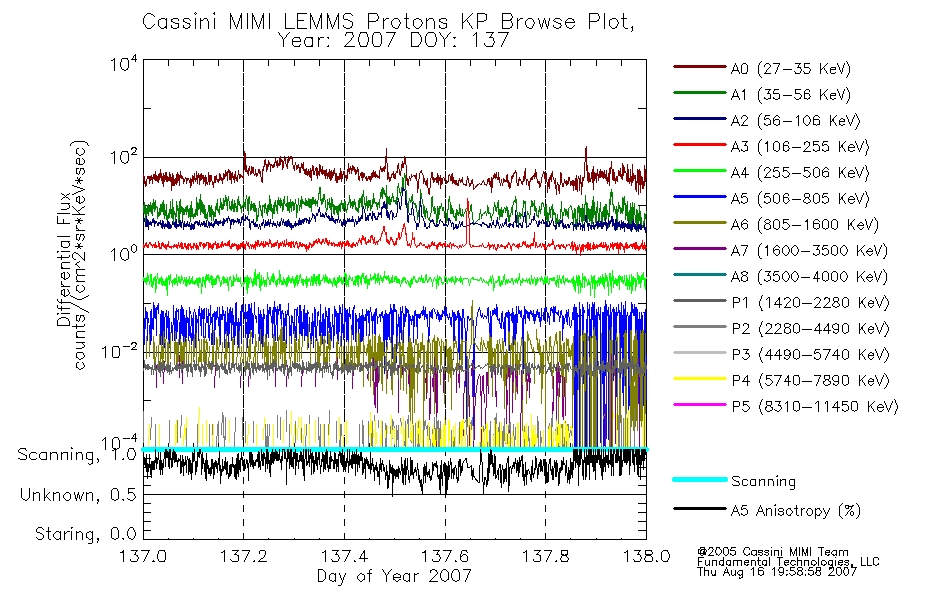Click the Year: 2007 DOY: 137 subtitle

coord(393,41)
